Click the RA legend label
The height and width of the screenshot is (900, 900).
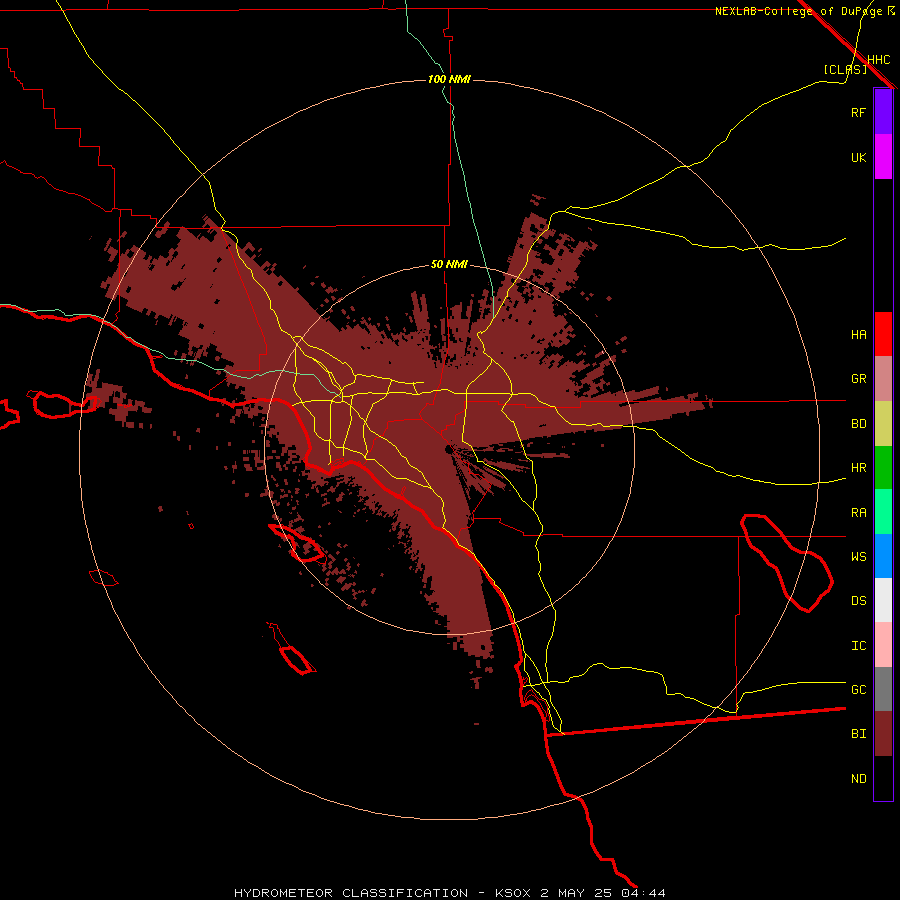point(858,512)
